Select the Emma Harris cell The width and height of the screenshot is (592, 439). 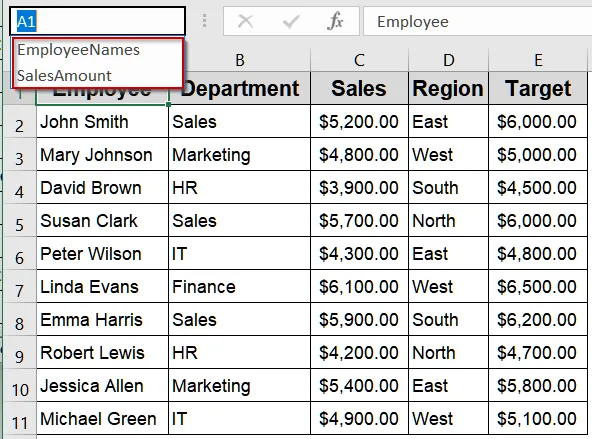coord(102,320)
